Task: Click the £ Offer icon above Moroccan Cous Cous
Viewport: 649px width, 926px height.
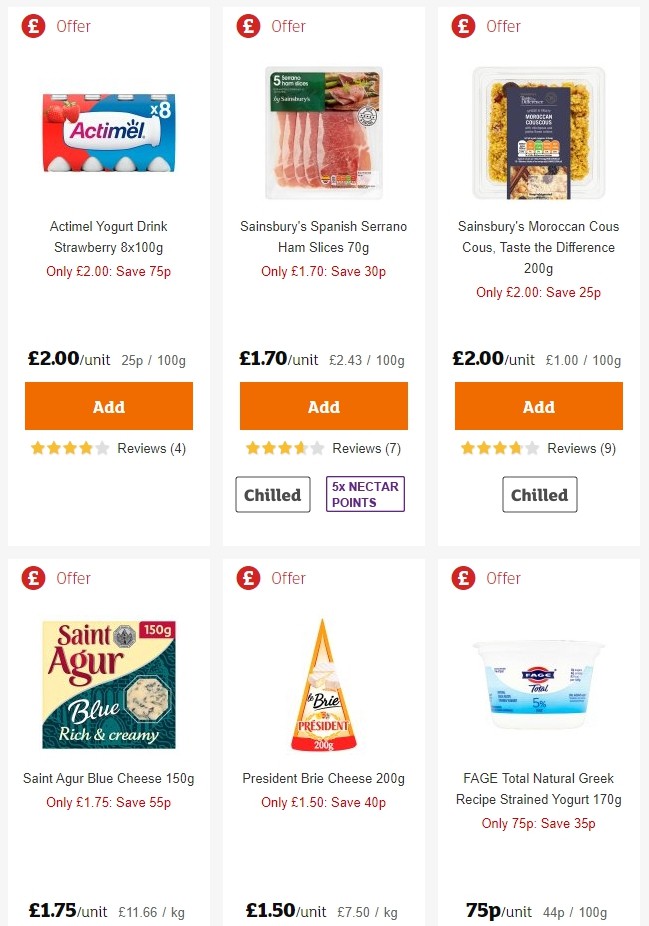Action: pos(463,26)
